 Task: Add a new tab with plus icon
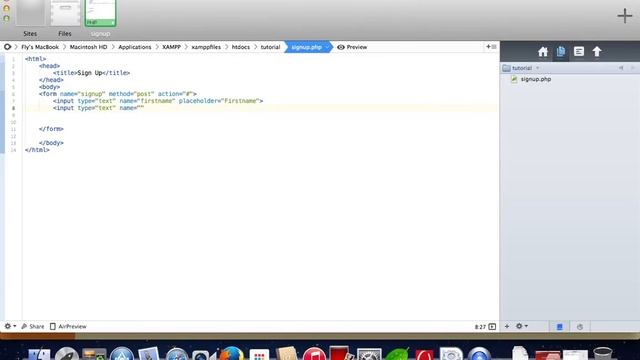pyautogui.click(x=624, y=16)
